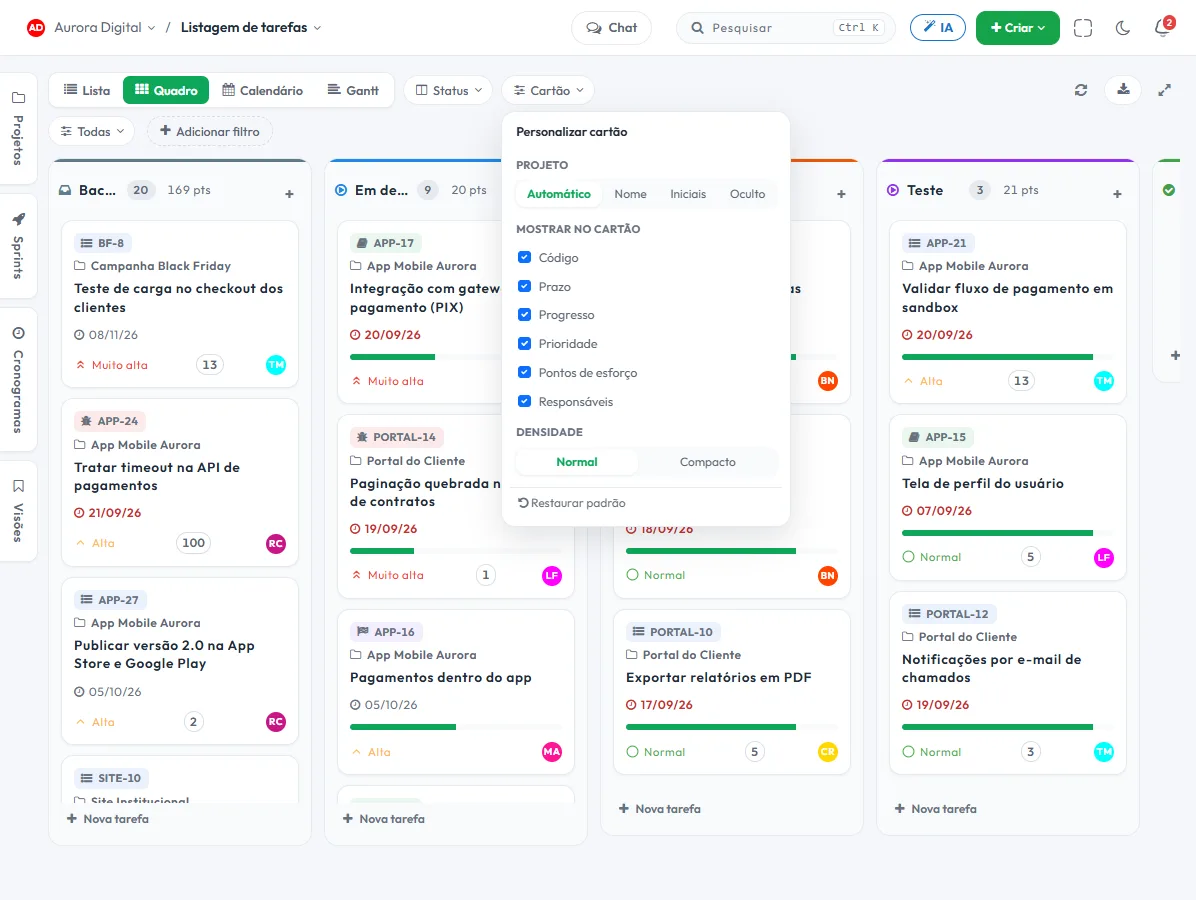The image size is (1196, 900).
Task: Toggle dark mode moon icon
Action: (x=1123, y=28)
